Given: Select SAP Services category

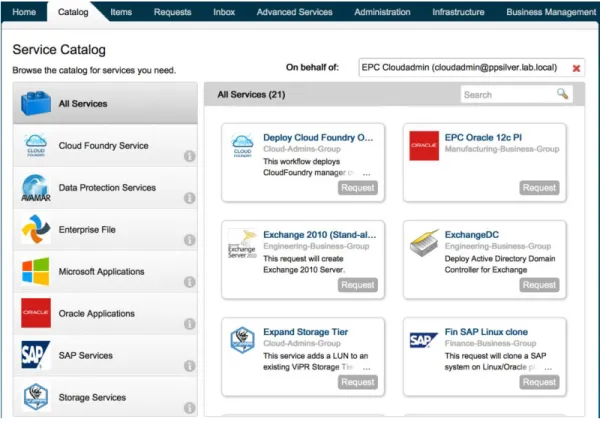Looking at the screenshot, I should (85, 355).
